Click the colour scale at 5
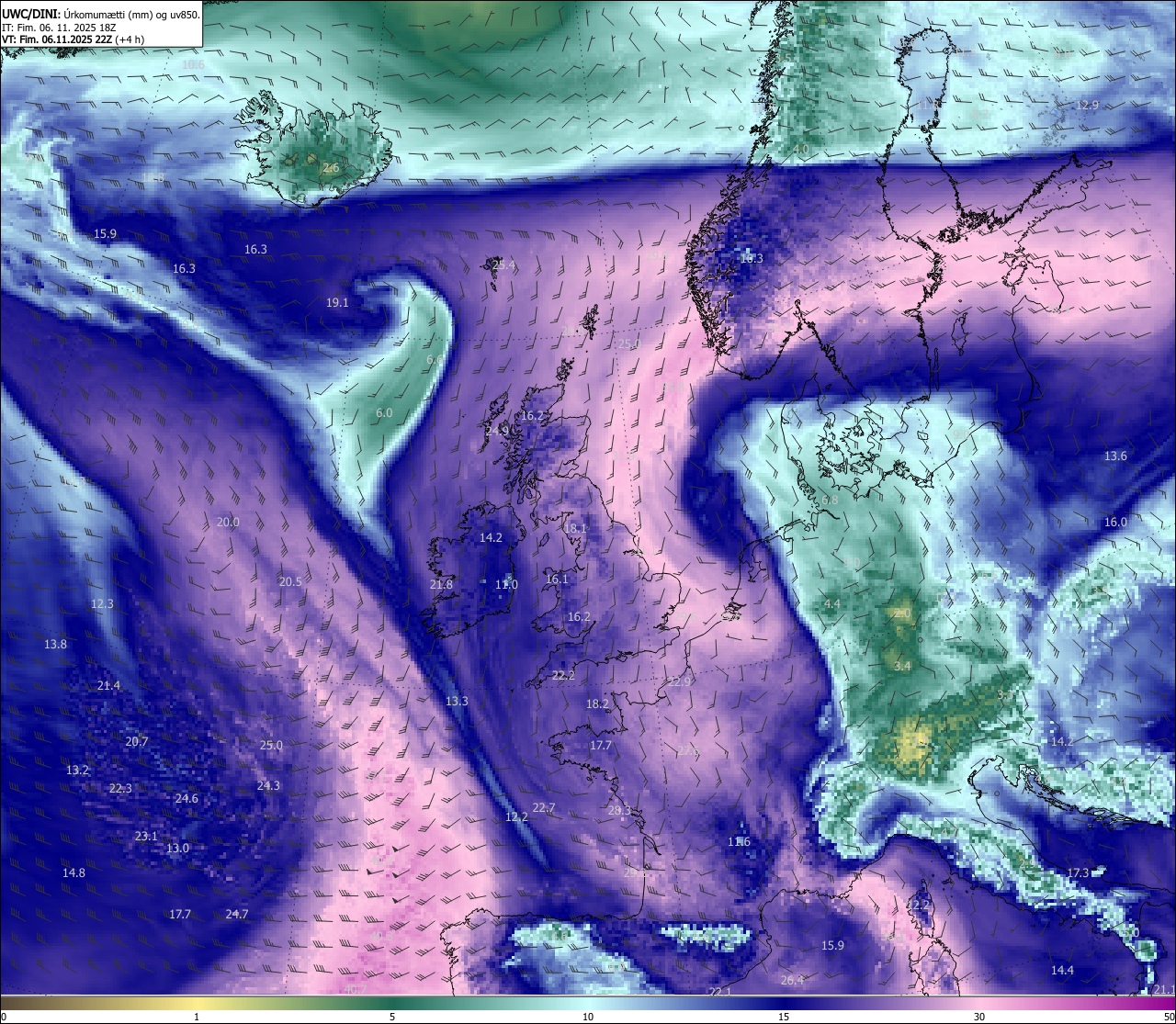Screen dimensions: 1176x1024 pos(392,1017)
